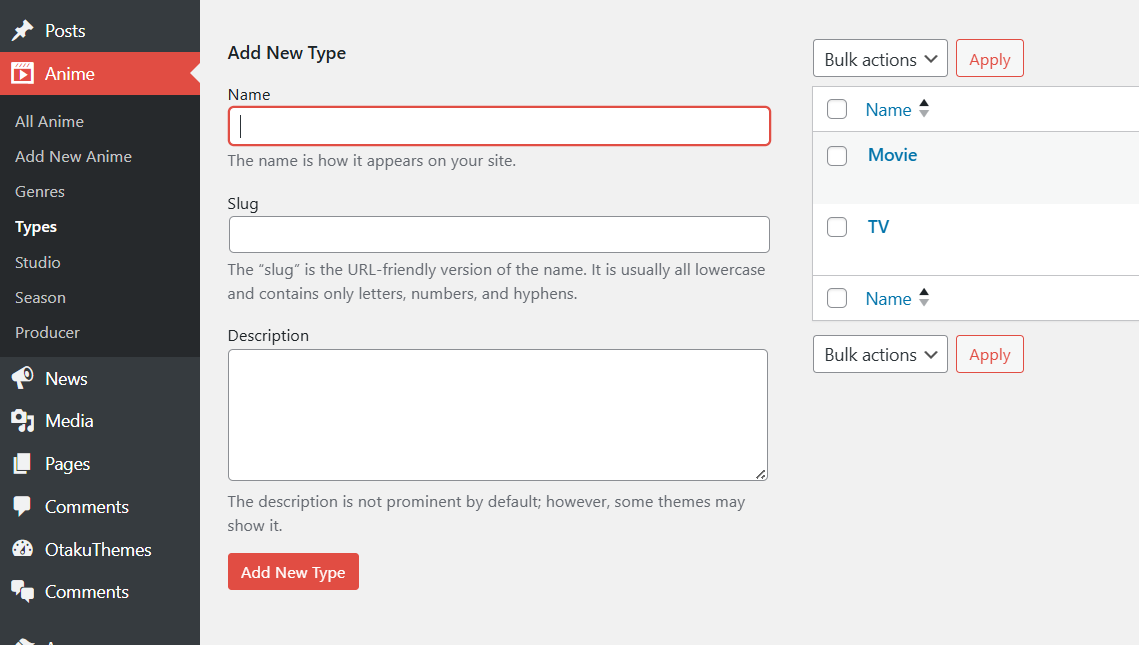
Task: Click the OtakuThemes palette icon
Action: 22,550
